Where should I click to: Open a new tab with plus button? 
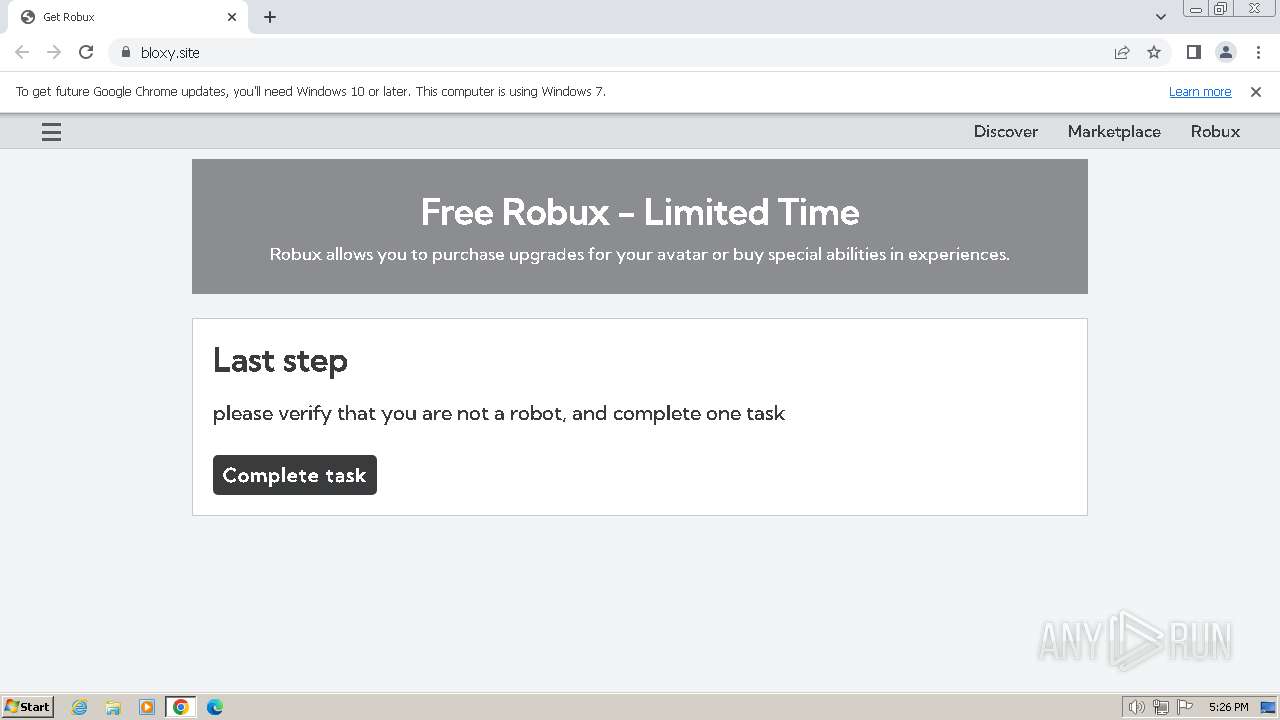click(x=270, y=17)
